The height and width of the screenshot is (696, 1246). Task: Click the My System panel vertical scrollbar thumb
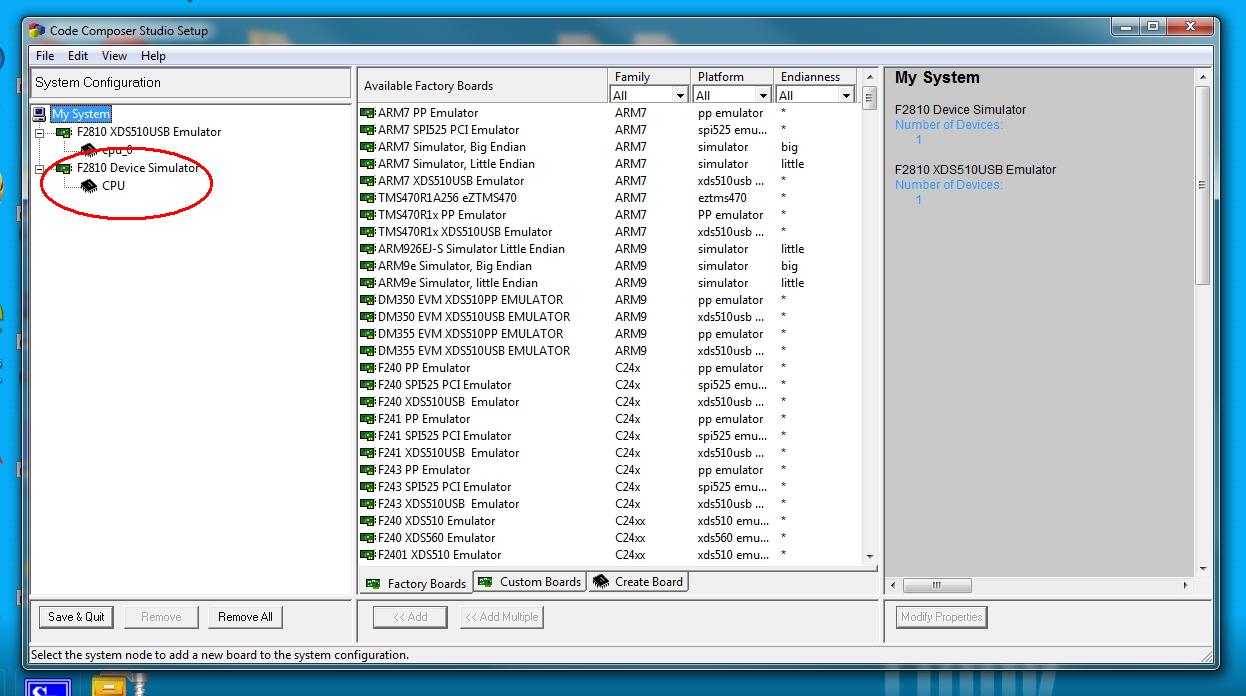[1202, 185]
